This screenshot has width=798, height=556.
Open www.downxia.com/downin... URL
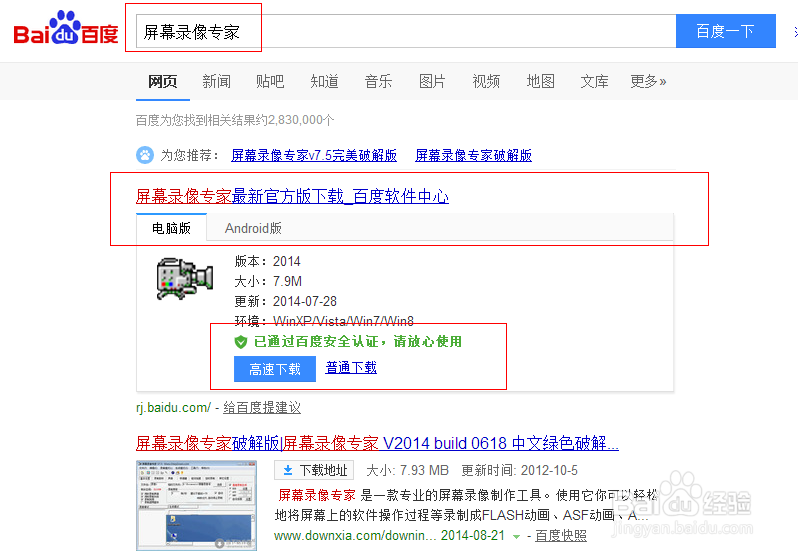[x=355, y=536]
